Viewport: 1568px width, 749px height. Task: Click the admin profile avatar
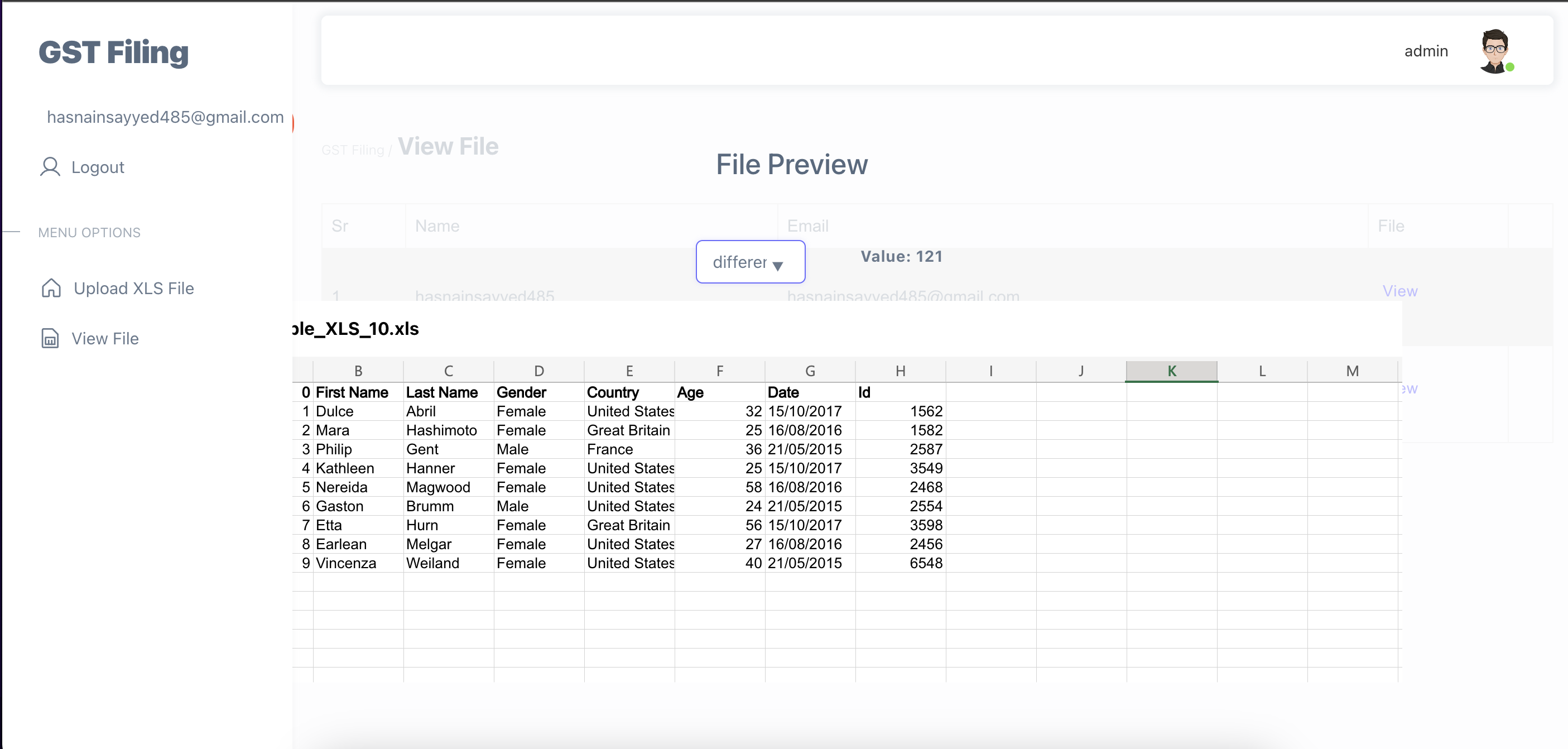pyautogui.click(x=1495, y=51)
